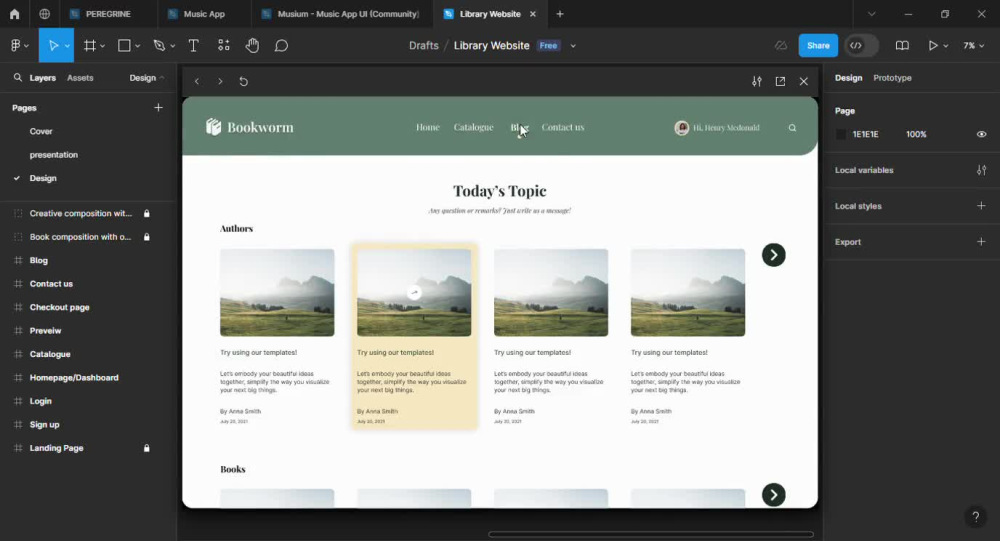Click the search icon in Layers panel

pos(17,77)
